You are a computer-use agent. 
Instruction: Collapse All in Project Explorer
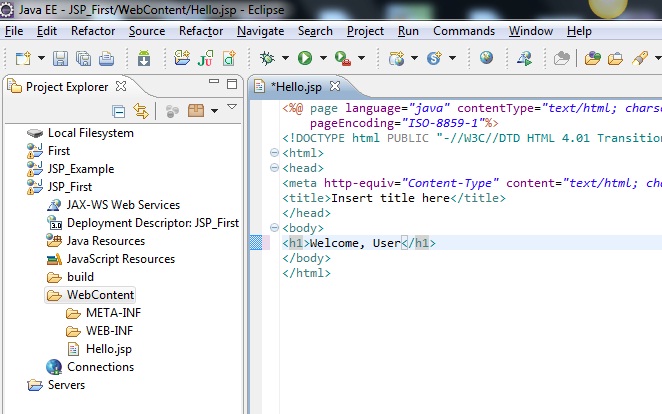tap(119, 111)
